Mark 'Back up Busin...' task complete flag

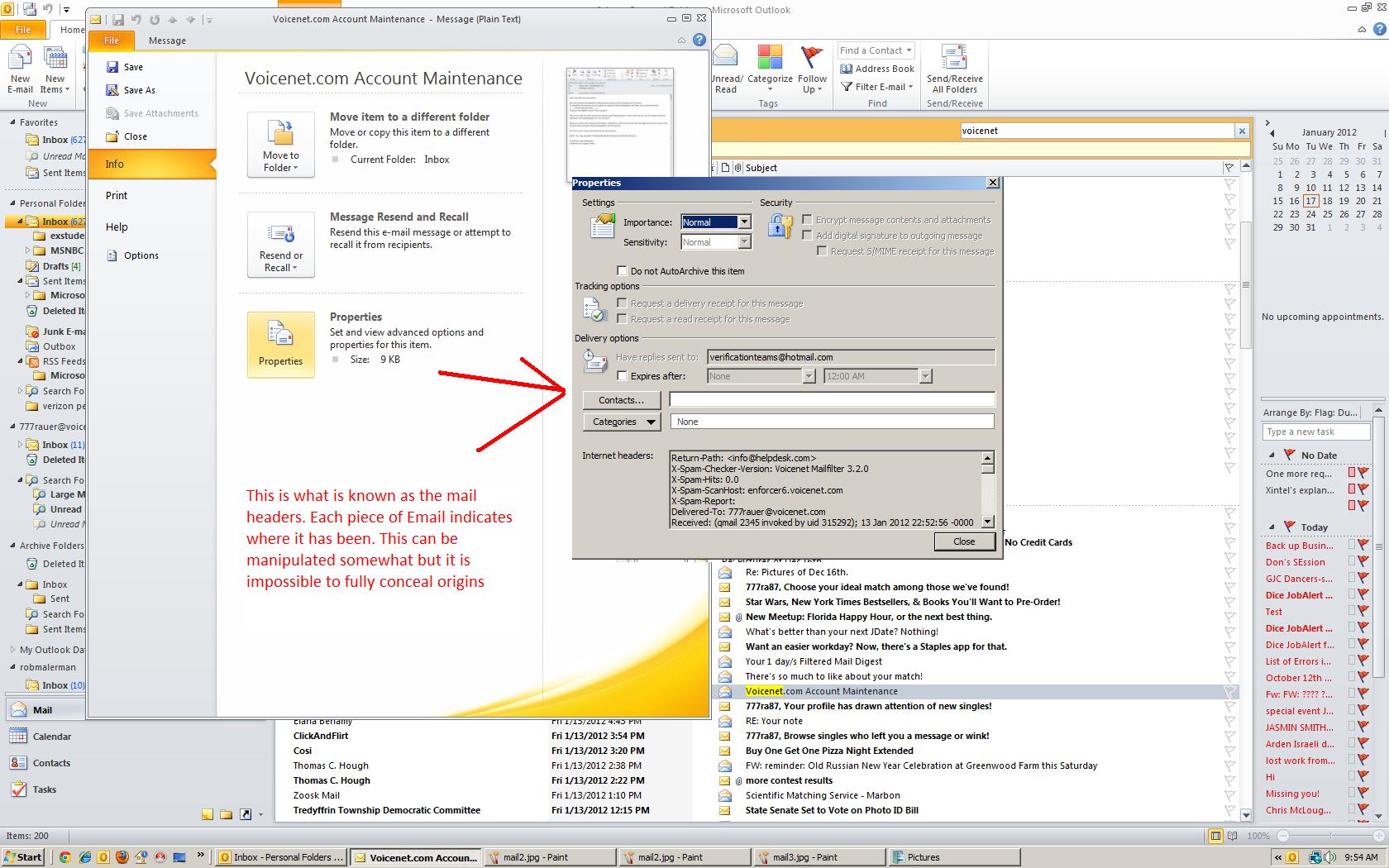tap(1363, 546)
